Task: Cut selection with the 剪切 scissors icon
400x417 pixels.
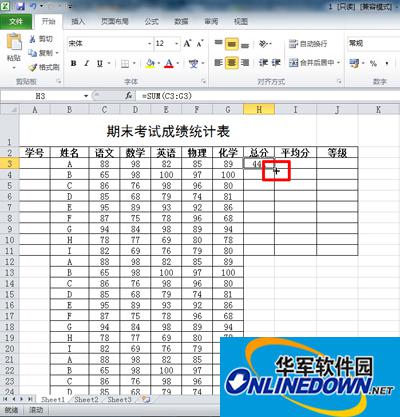Action: 32,39
